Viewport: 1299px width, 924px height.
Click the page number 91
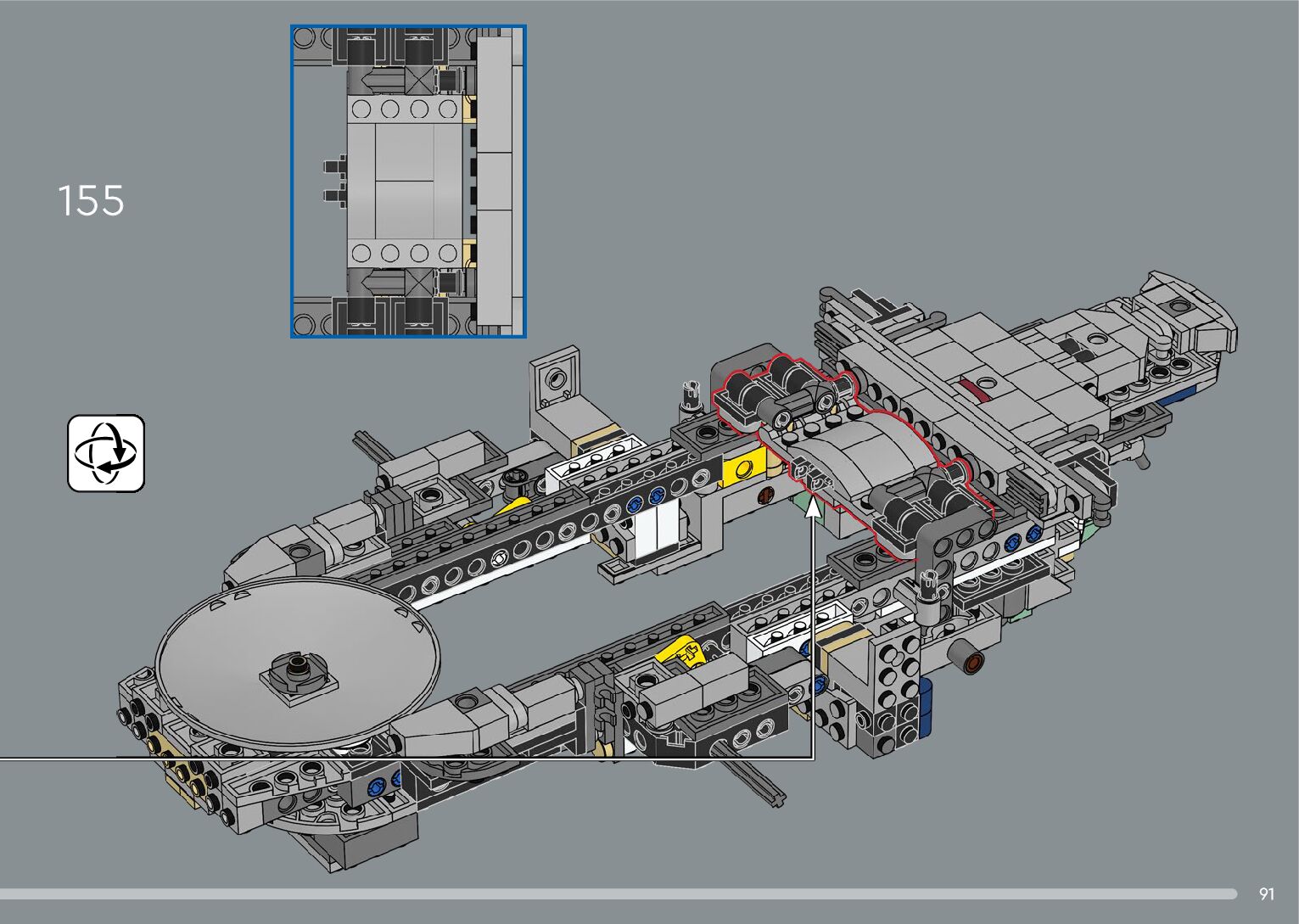(1267, 893)
